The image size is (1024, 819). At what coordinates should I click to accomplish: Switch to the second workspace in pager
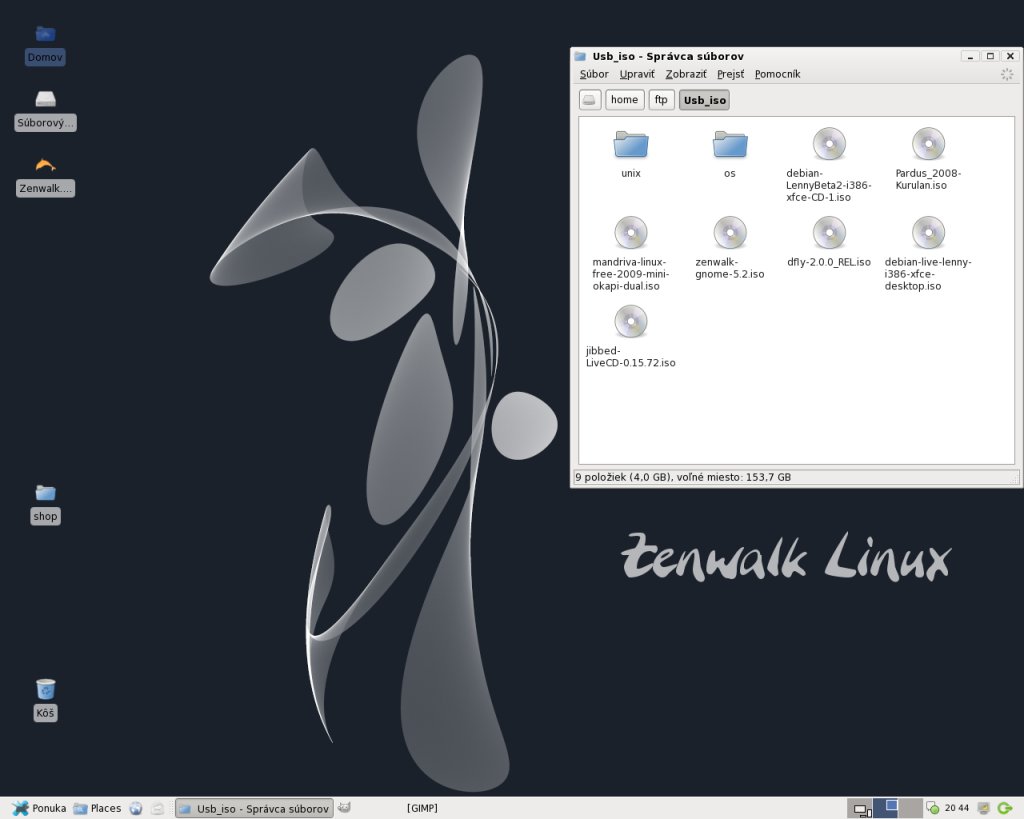(x=886, y=809)
